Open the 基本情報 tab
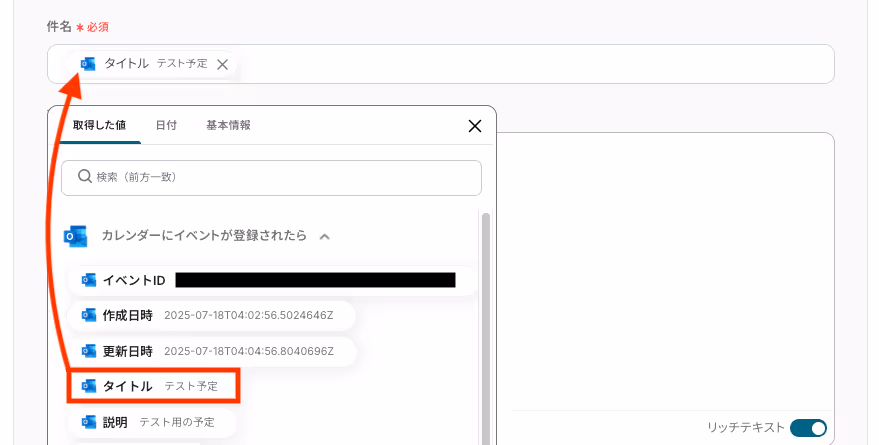 click(228, 126)
